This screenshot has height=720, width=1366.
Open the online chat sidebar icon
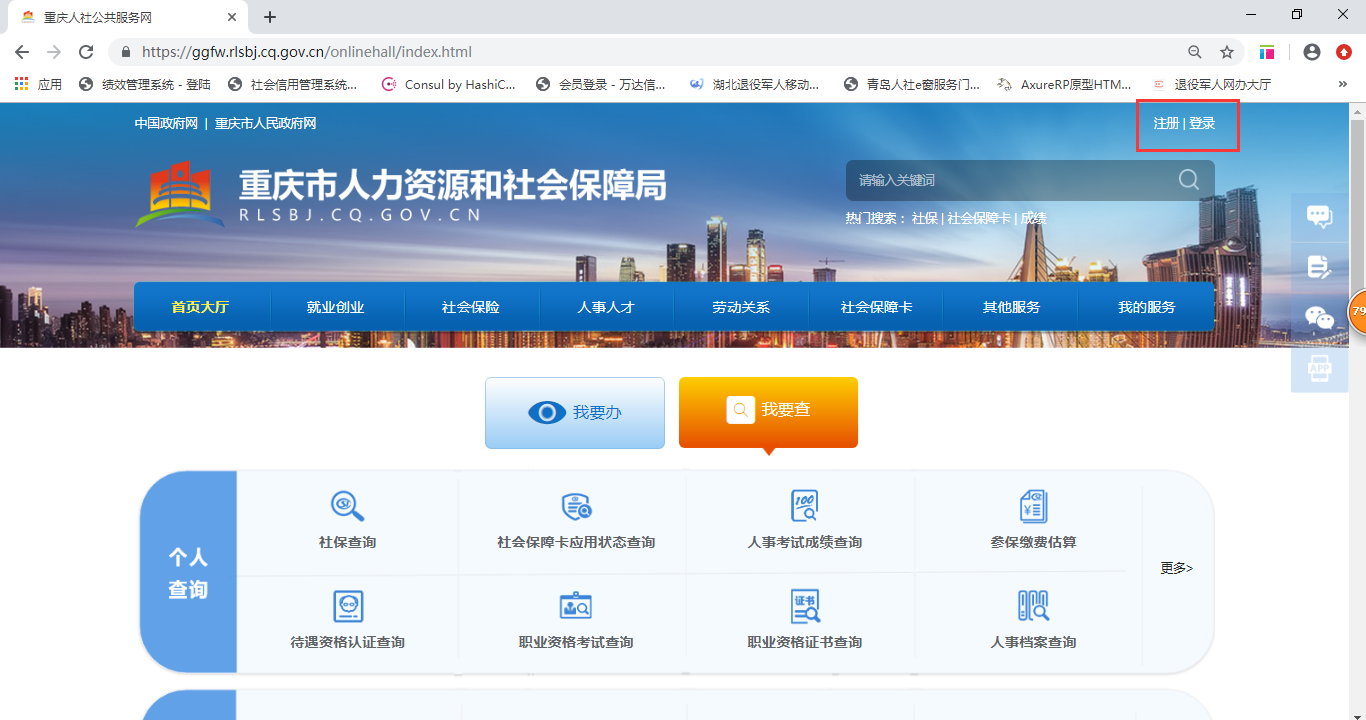1320,216
